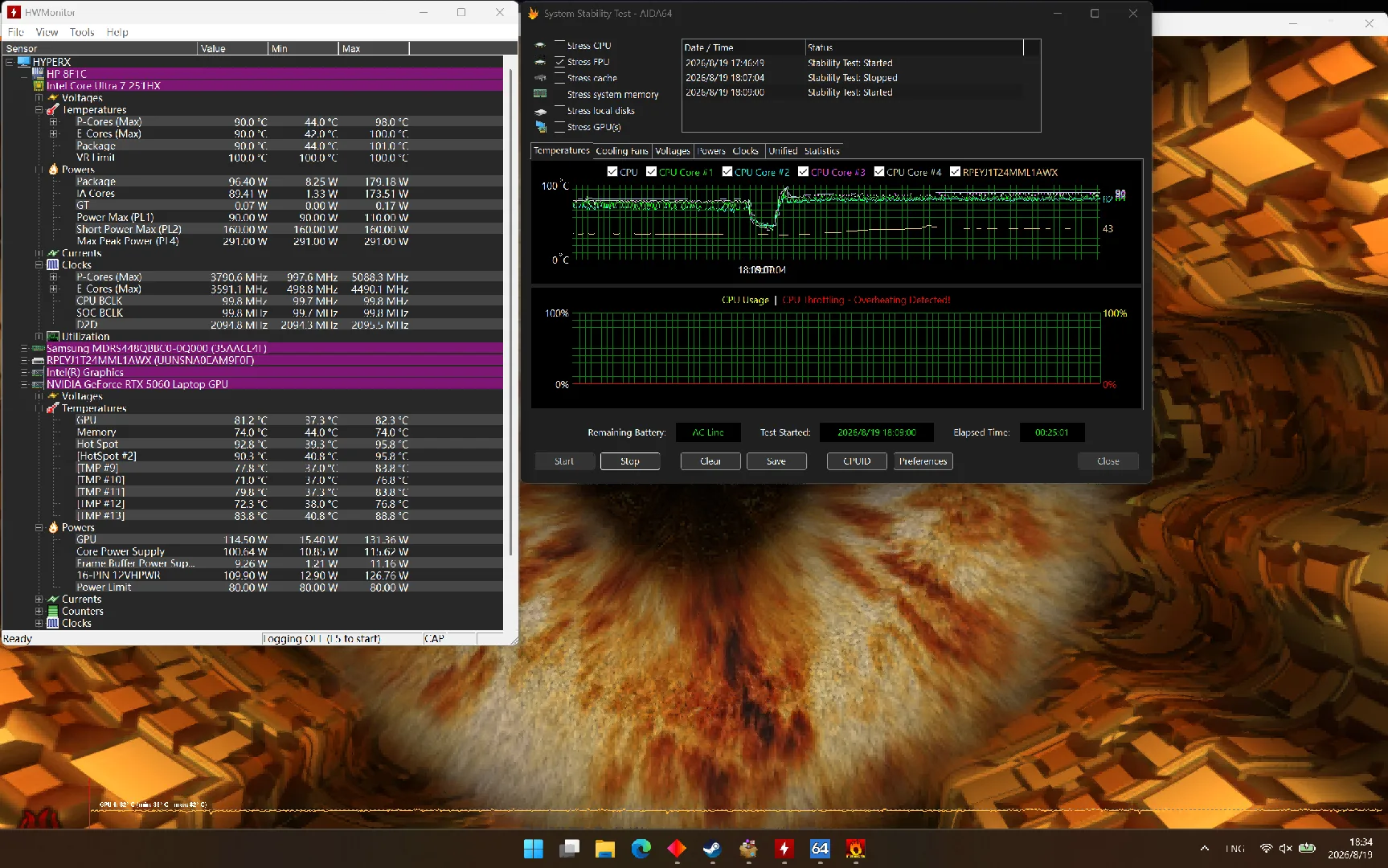Image resolution: width=1388 pixels, height=868 pixels.
Task: Click the Wi-Fi icon in system tray
Action: pos(1266,849)
